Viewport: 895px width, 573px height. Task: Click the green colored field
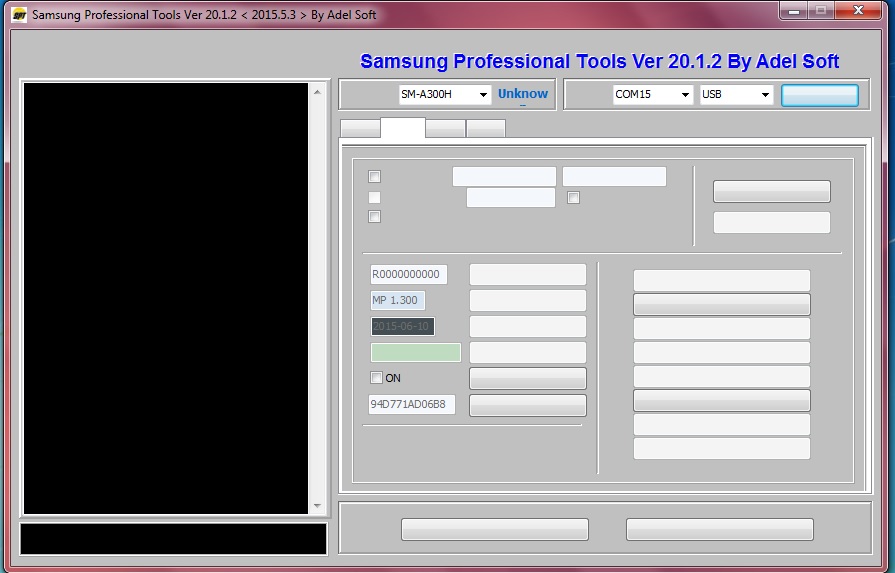coord(416,353)
